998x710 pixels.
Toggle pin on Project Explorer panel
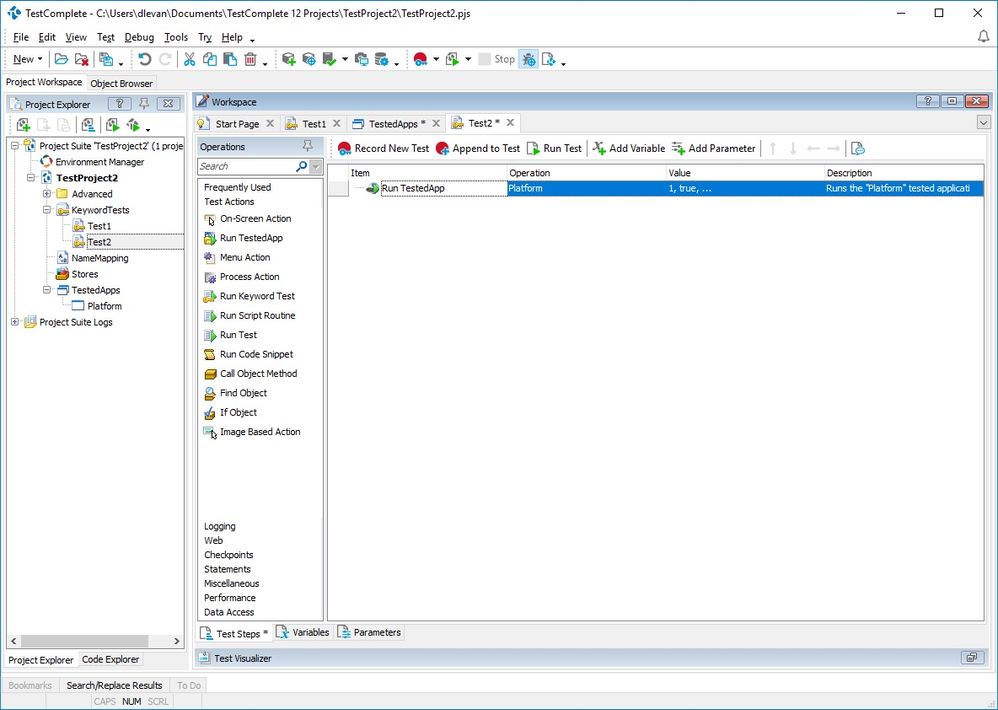pos(144,104)
